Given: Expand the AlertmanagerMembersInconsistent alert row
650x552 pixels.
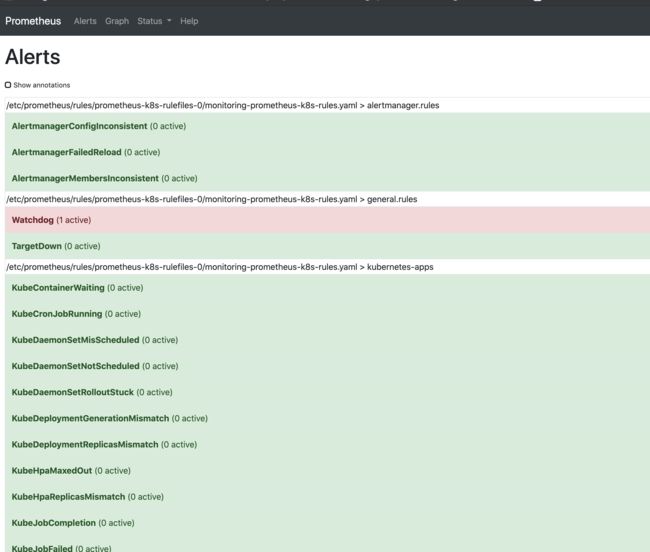Looking at the screenshot, I should [327, 178].
